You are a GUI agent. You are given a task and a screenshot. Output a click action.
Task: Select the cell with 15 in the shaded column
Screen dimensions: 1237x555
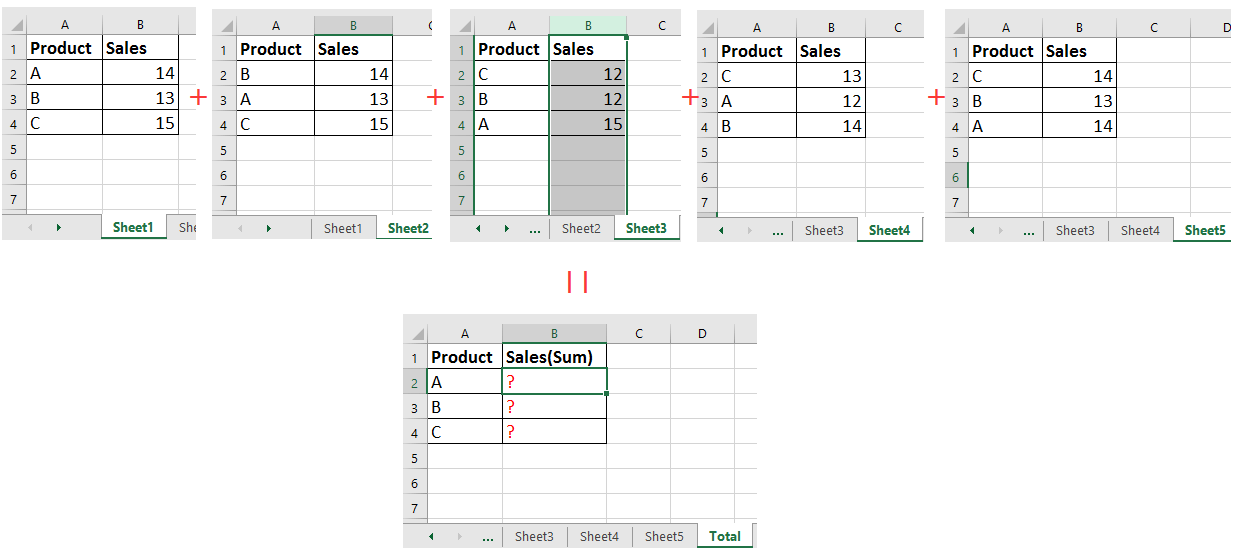click(x=588, y=124)
